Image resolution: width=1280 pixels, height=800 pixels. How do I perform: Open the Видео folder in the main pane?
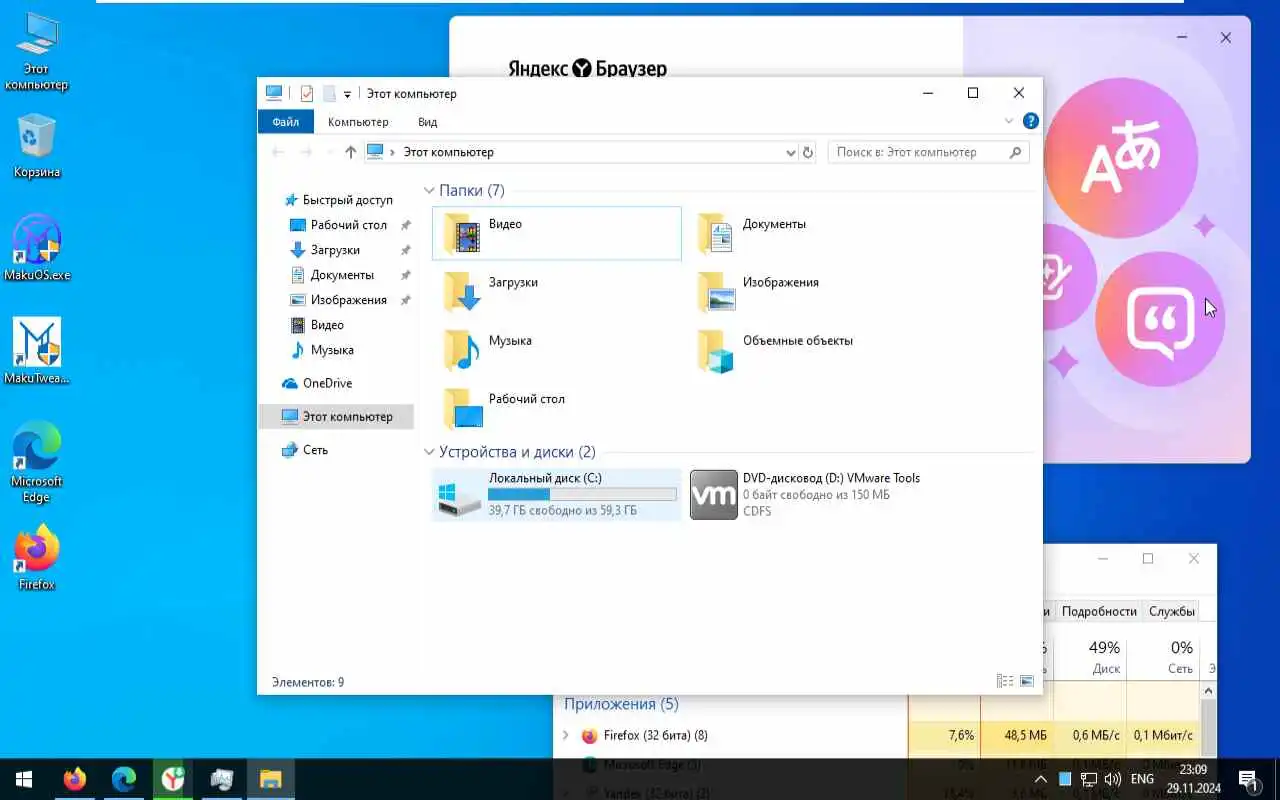click(556, 233)
